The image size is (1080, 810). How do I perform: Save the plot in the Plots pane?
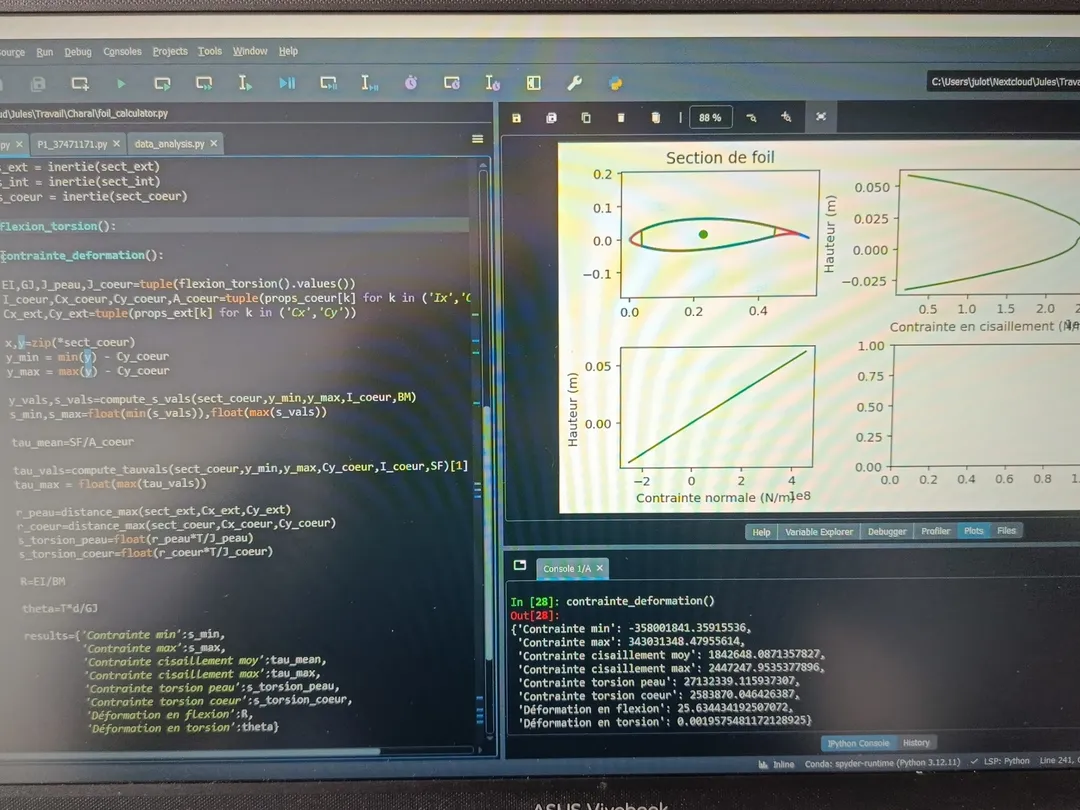click(x=517, y=118)
